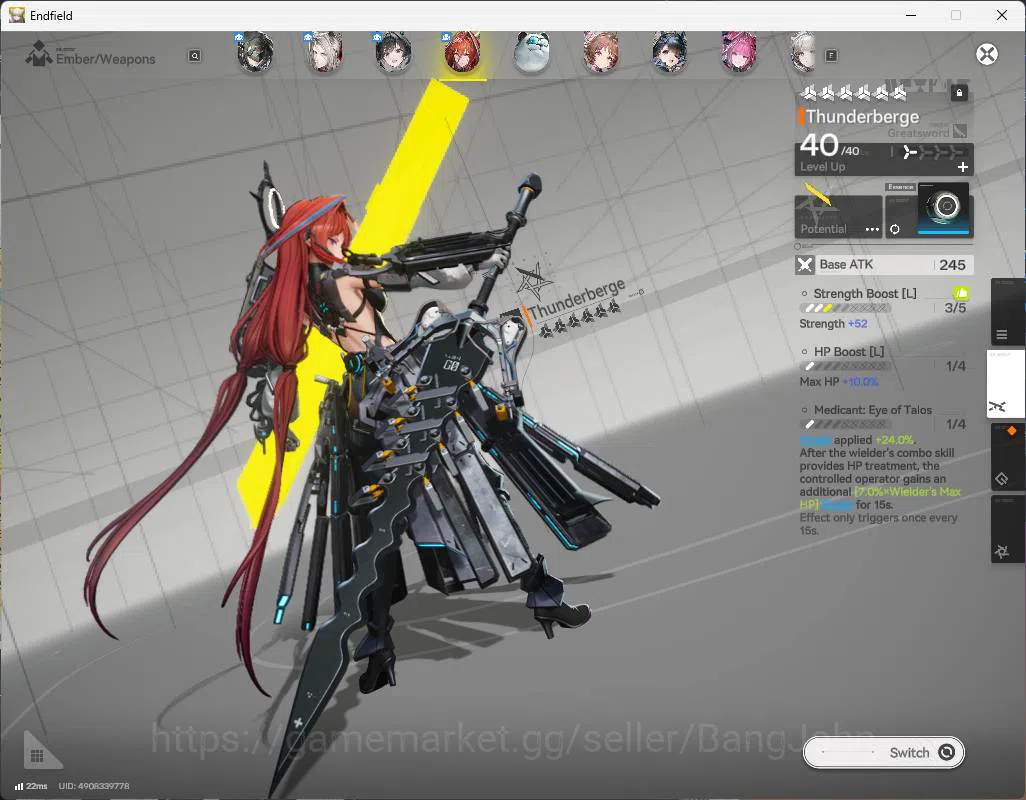Select the pink-haired operator portrait
Viewport: 1026px width, 800px height.
pos(739,52)
